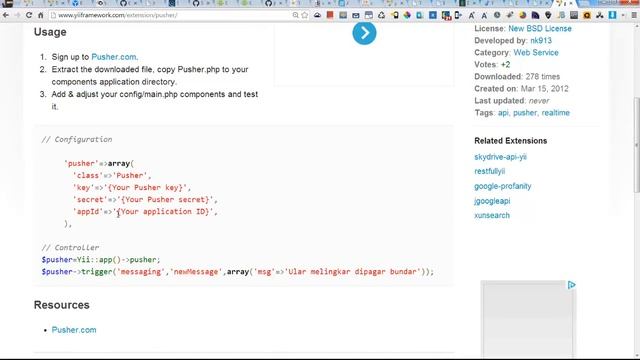The height and width of the screenshot is (360, 640).
Task: Click the blue circle next arrow button
Action: point(364,33)
